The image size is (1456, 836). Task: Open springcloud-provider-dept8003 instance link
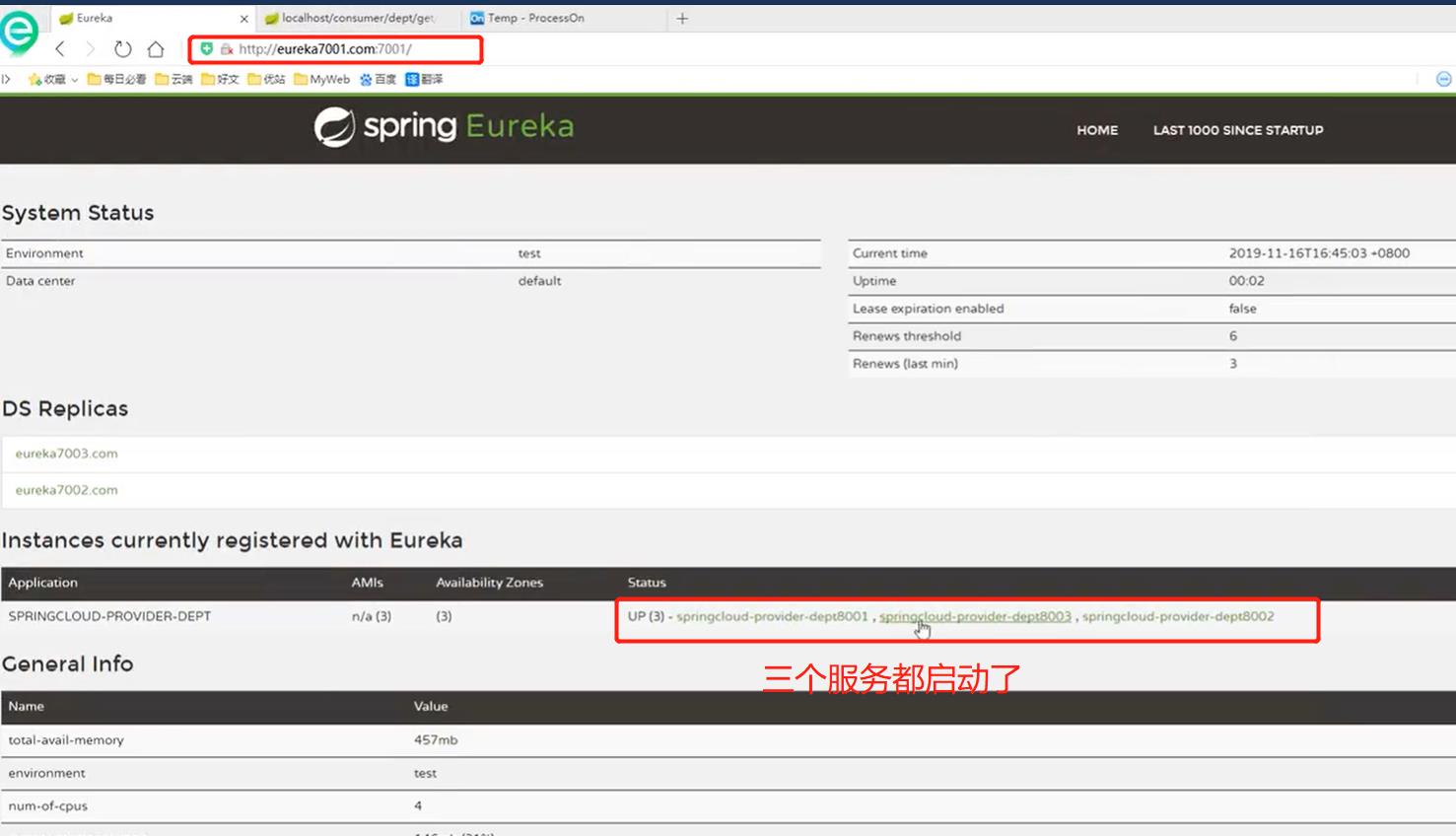tap(975, 616)
